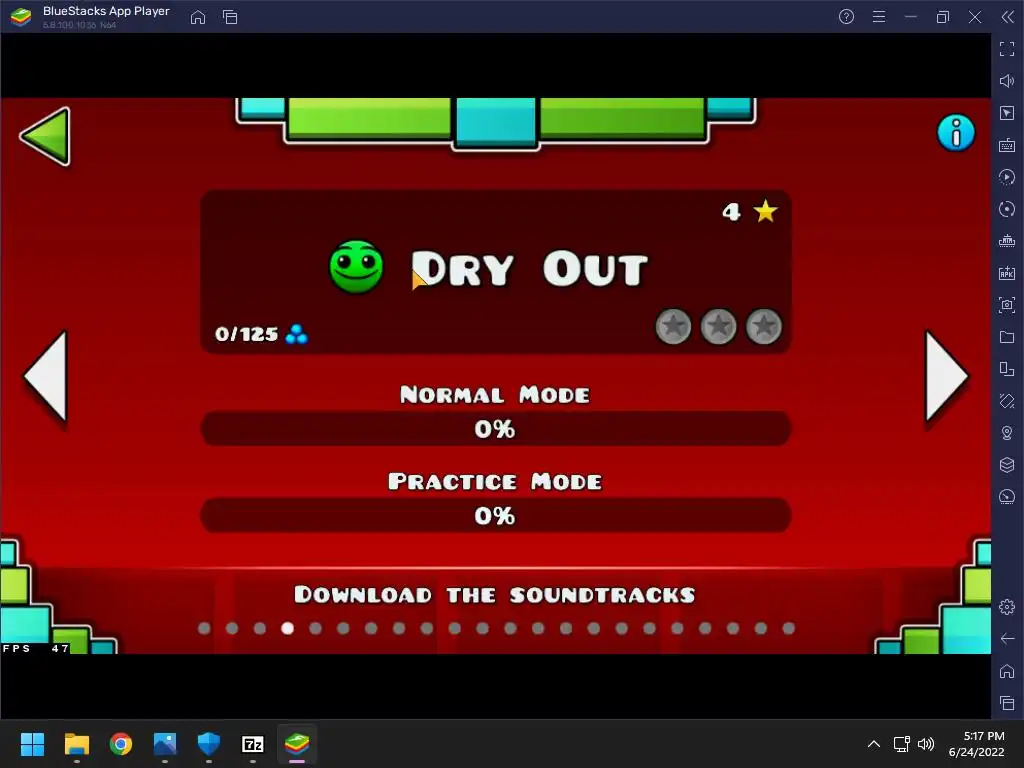Viewport: 1024px width, 768px height.
Task: Click the yellow star rating icon
Action: click(765, 212)
